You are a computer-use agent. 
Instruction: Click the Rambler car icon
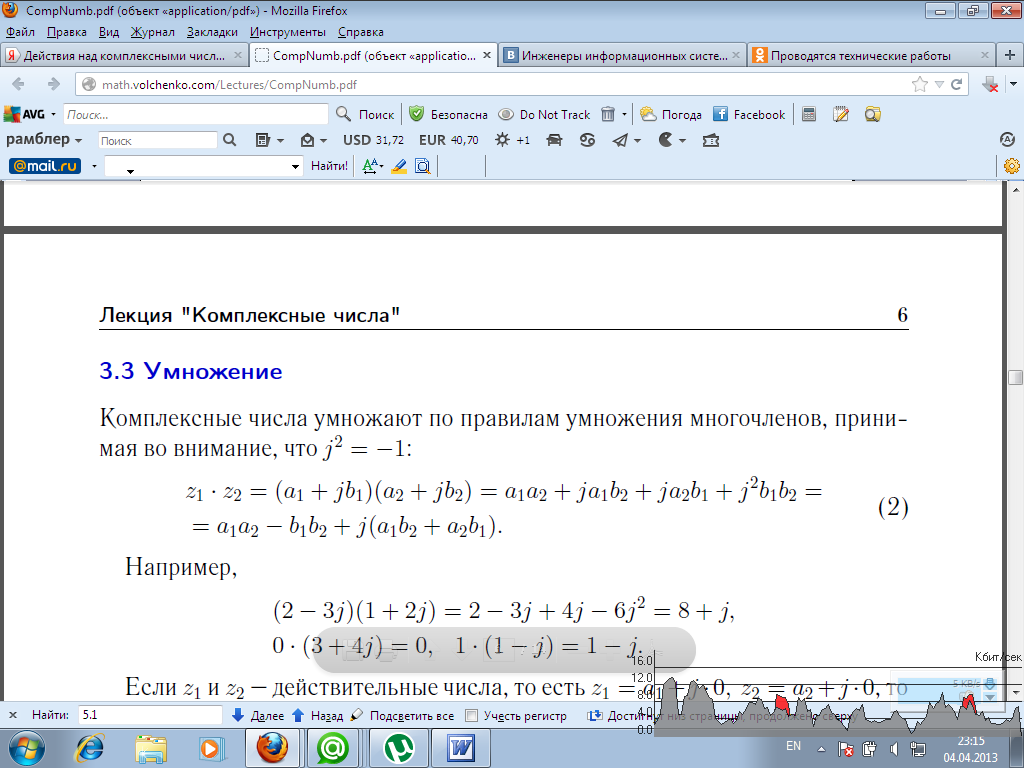point(554,140)
